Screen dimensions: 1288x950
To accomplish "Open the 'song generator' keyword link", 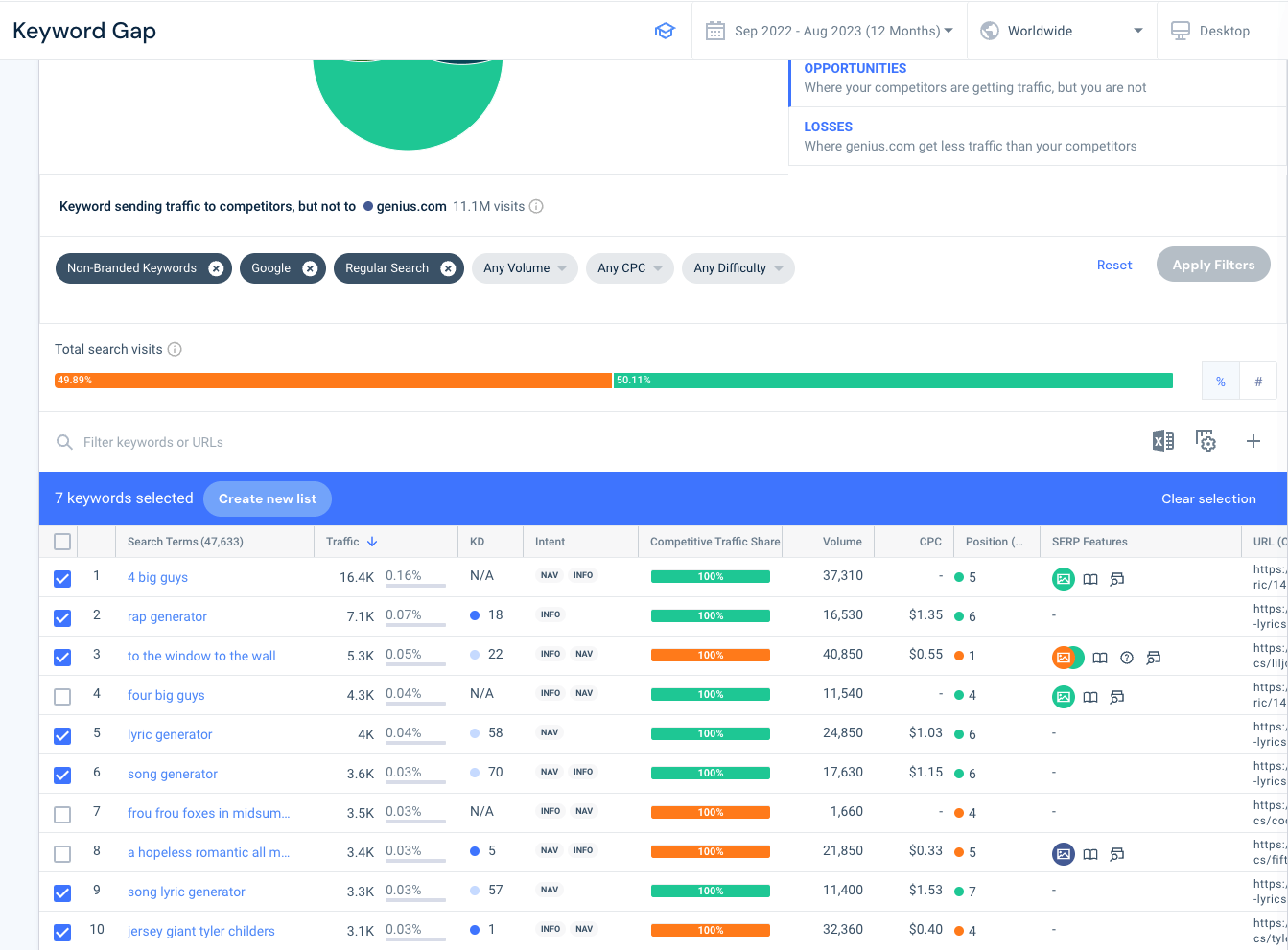I will pyautogui.click(x=173, y=773).
